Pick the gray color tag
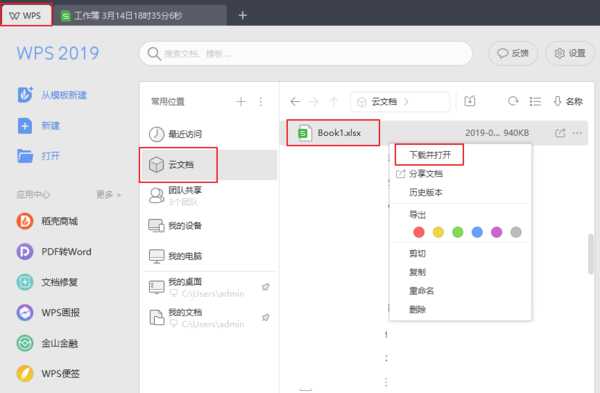Viewport: 600px width, 393px height. 516,232
